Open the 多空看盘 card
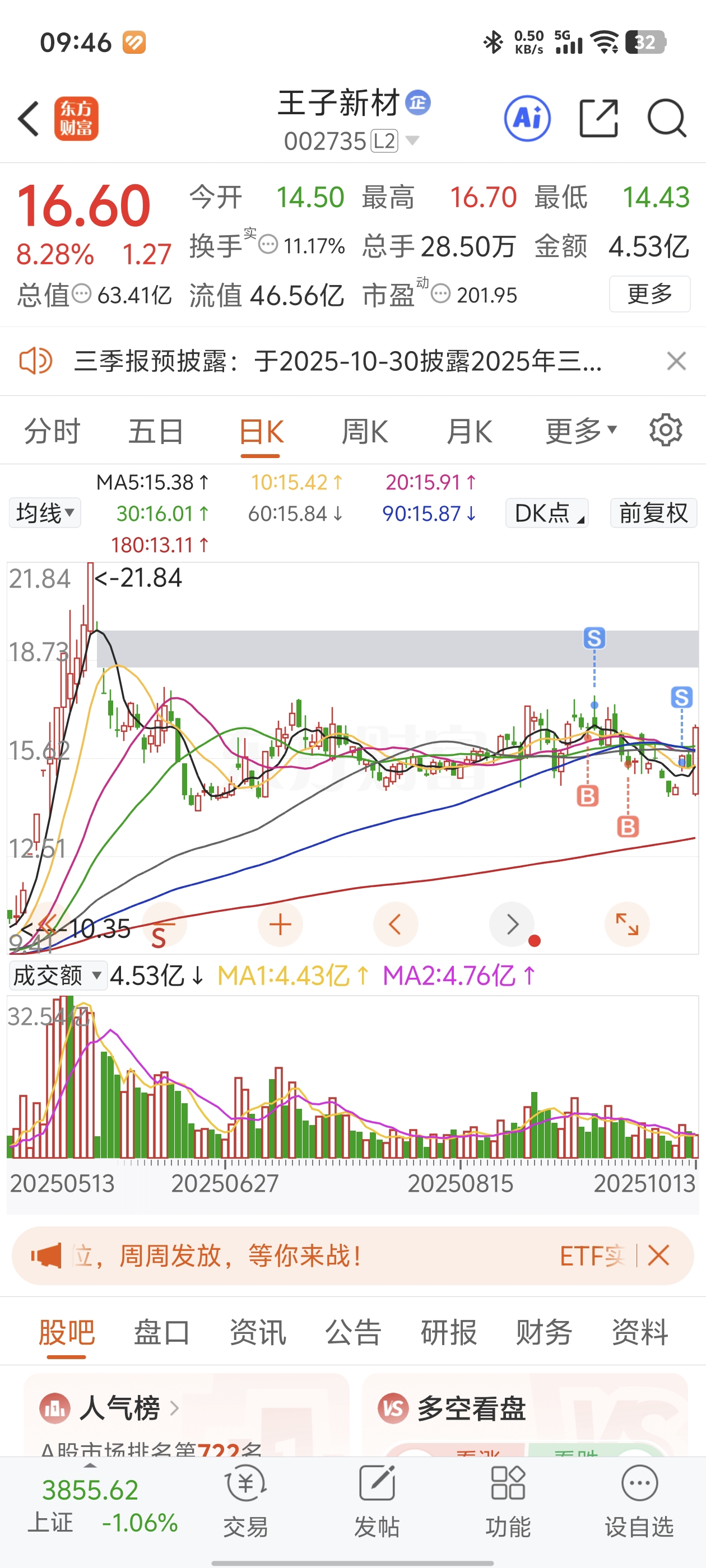 (525, 1415)
